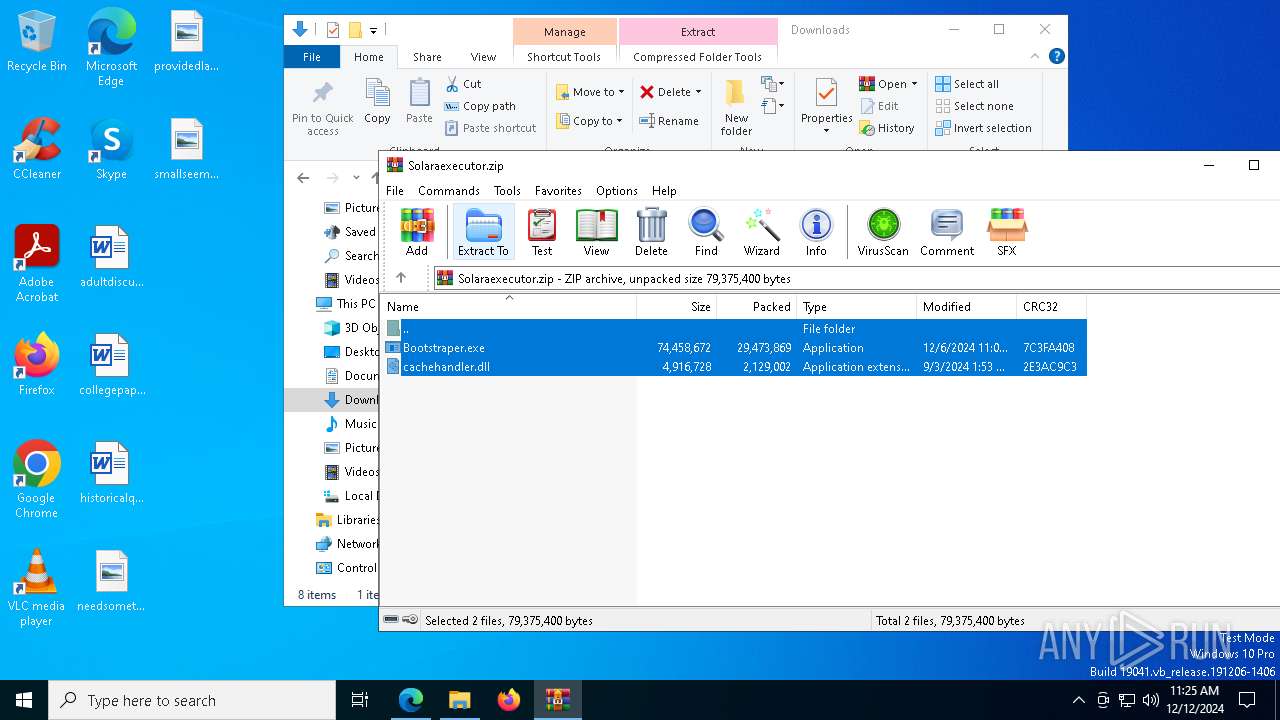Select cachehandler.dll in the archive list

tap(734, 367)
